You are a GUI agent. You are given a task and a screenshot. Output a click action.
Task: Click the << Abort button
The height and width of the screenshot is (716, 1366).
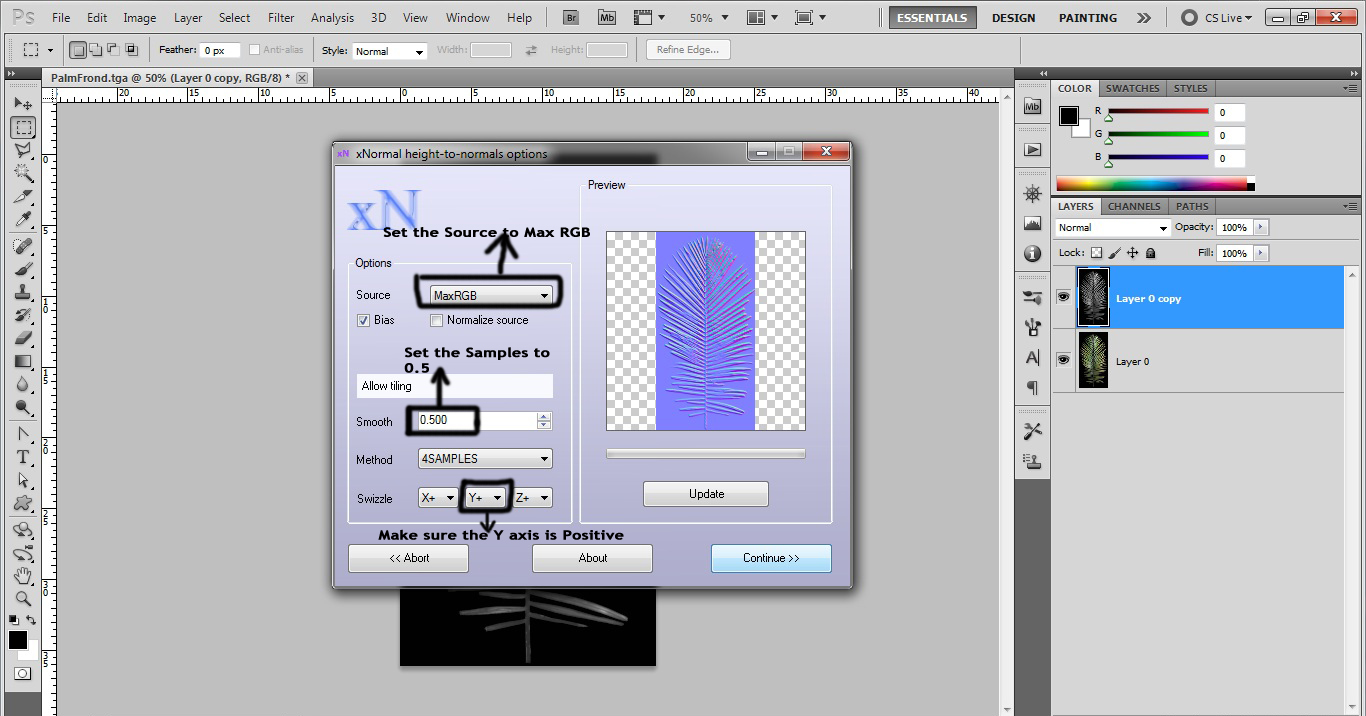[408, 558]
